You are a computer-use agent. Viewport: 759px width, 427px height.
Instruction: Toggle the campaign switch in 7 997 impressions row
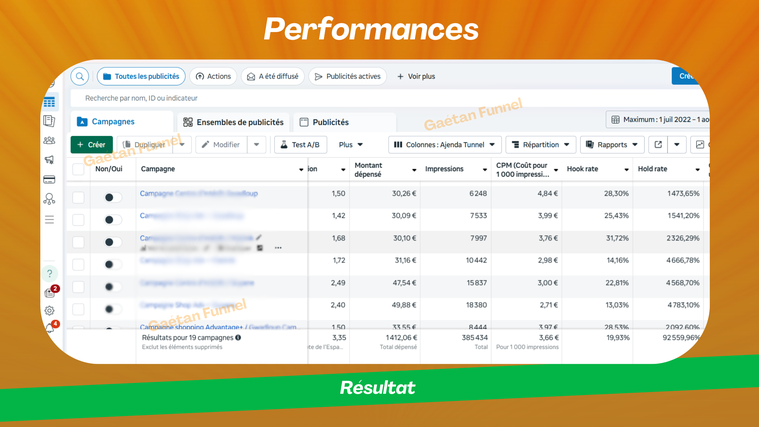coord(113,242)
